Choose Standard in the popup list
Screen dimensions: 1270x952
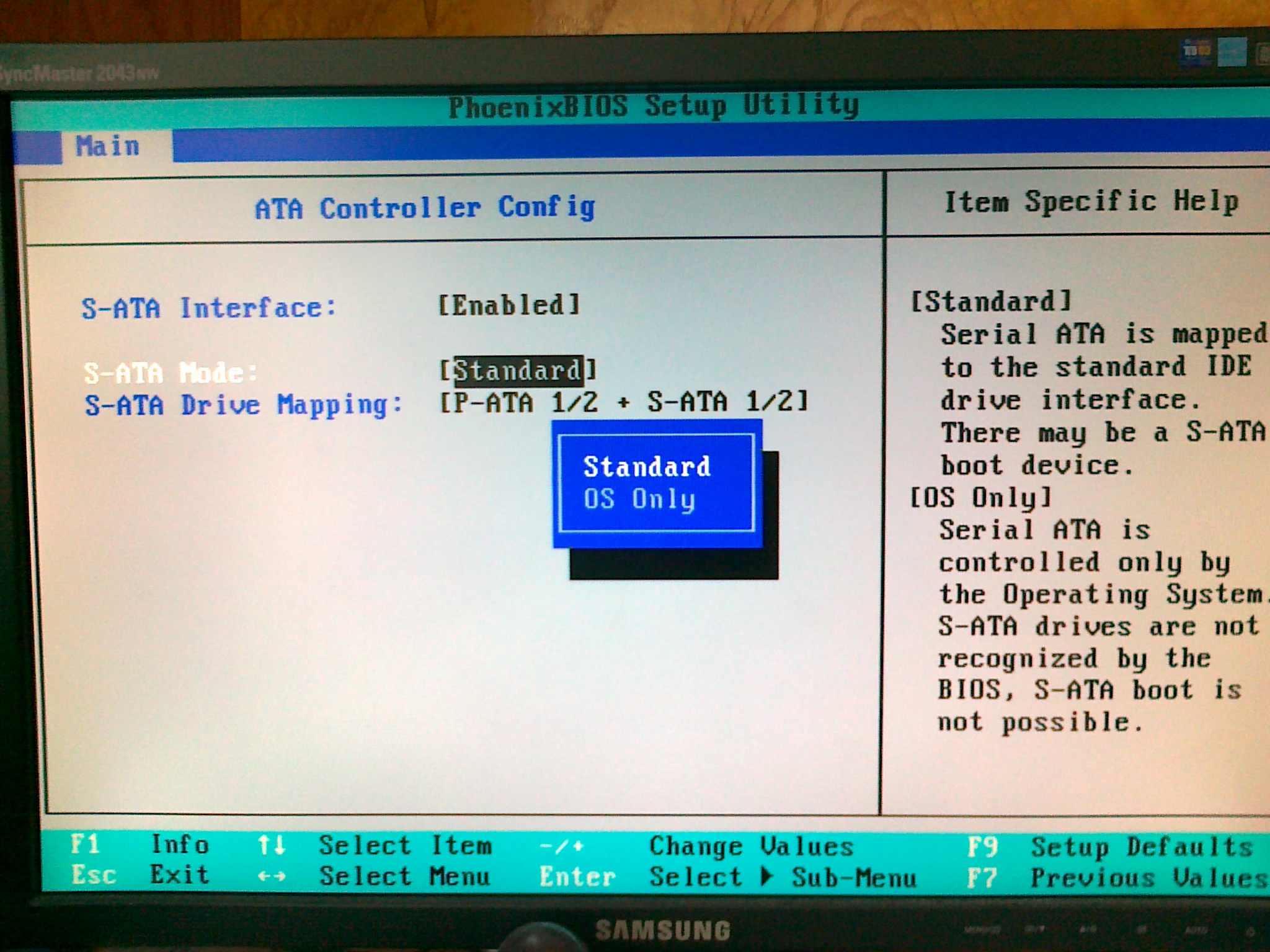pos(647,467)
